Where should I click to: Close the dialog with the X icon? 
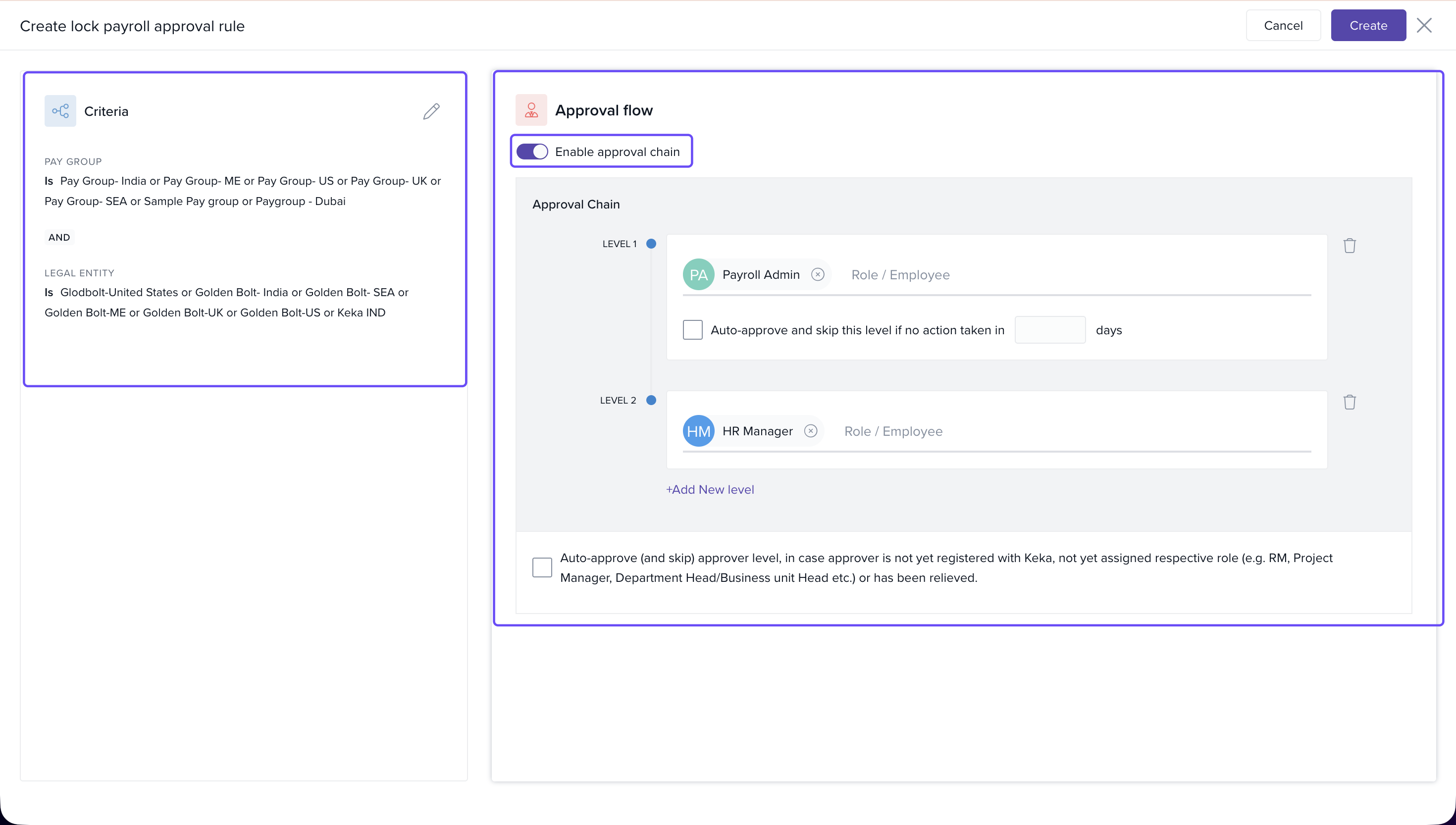(1424, 25)
